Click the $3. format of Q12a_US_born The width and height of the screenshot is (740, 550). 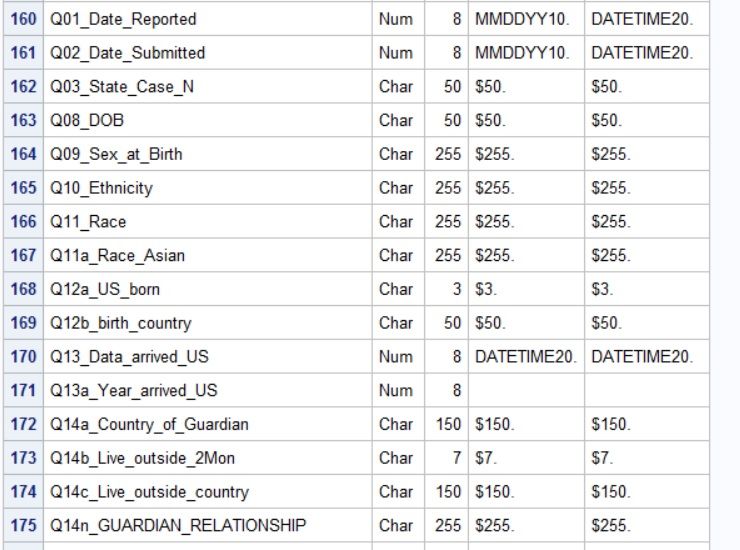click(x=486, y=289)
